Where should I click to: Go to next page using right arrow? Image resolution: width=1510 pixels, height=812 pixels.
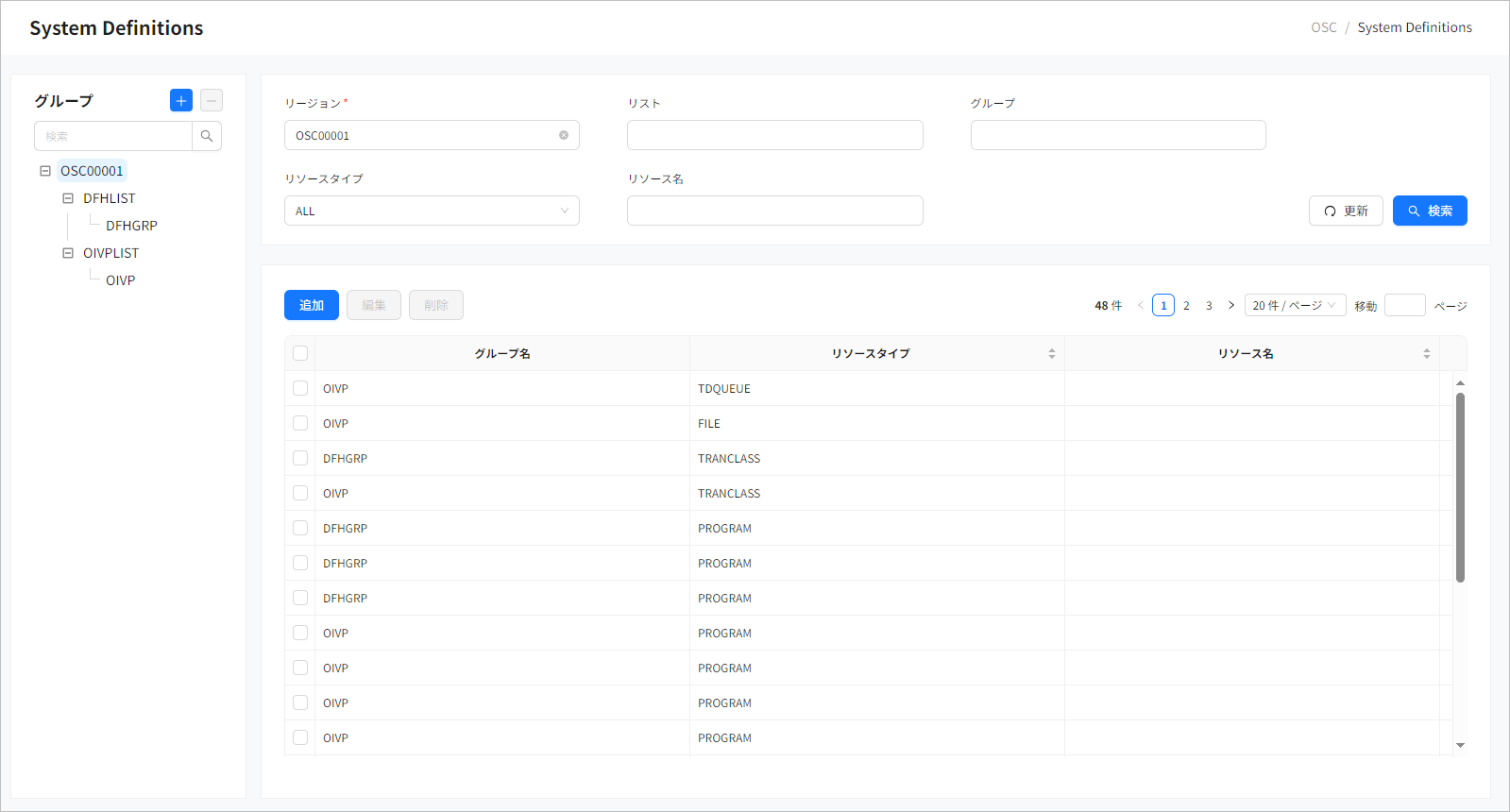pos(1231,305)
